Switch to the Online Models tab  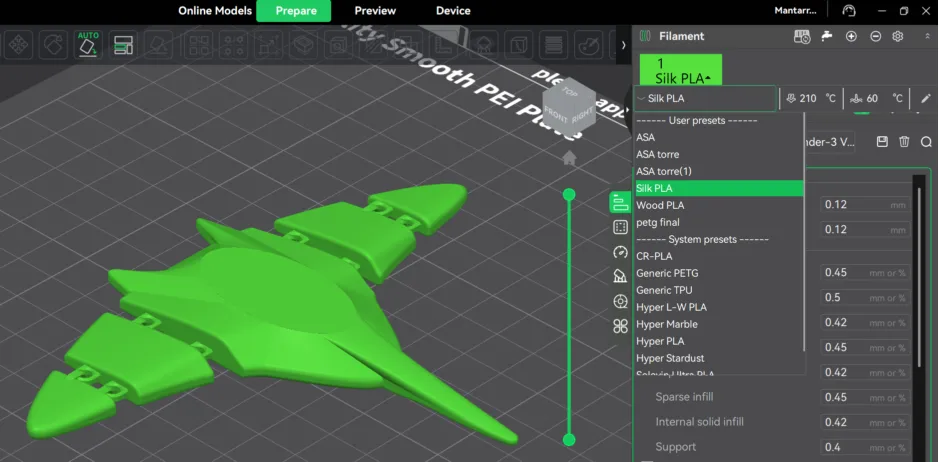coord(215,11)
